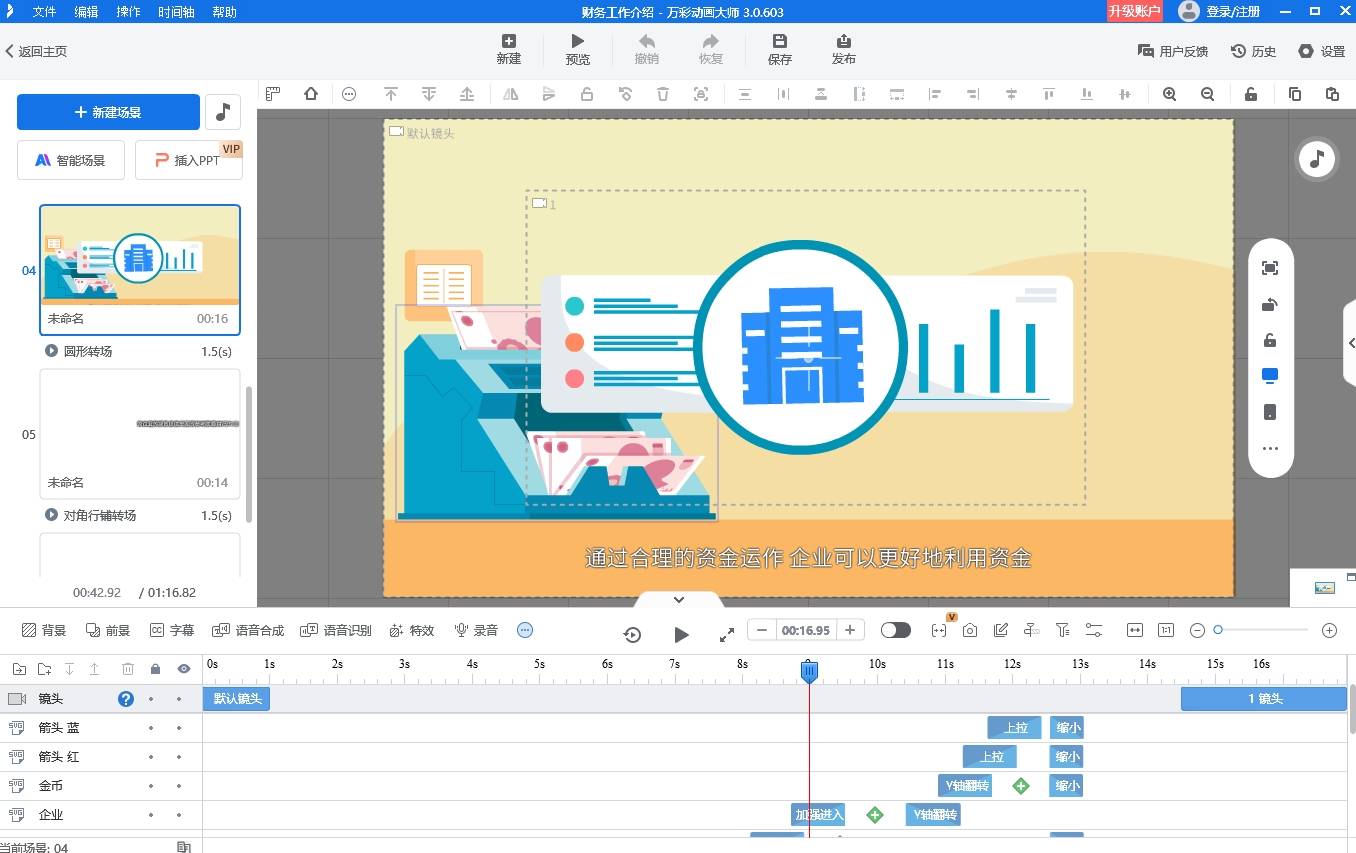Toggle the lock icon in timeline header
The image size is (1356, 853).
point(155,669)
